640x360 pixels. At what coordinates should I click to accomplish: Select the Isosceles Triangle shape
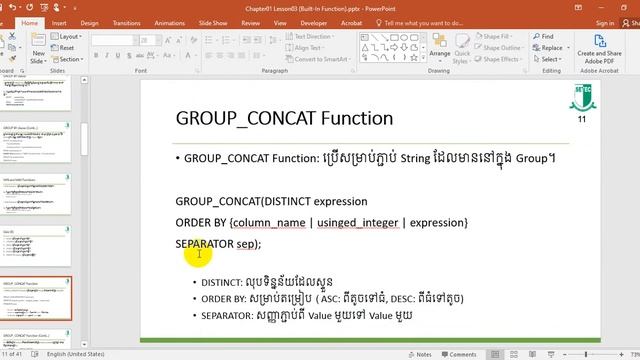364,47
